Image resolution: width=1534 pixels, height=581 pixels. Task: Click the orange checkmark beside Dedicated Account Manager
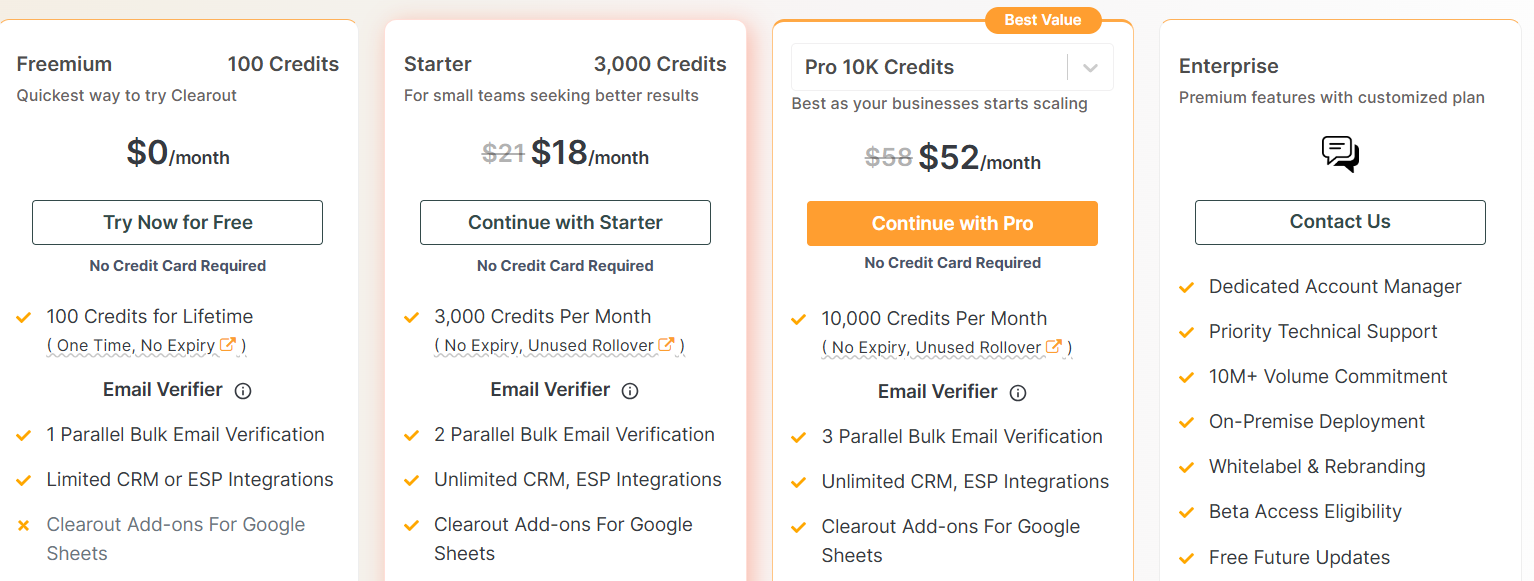pyautogui.click(x=1186, y=287)
